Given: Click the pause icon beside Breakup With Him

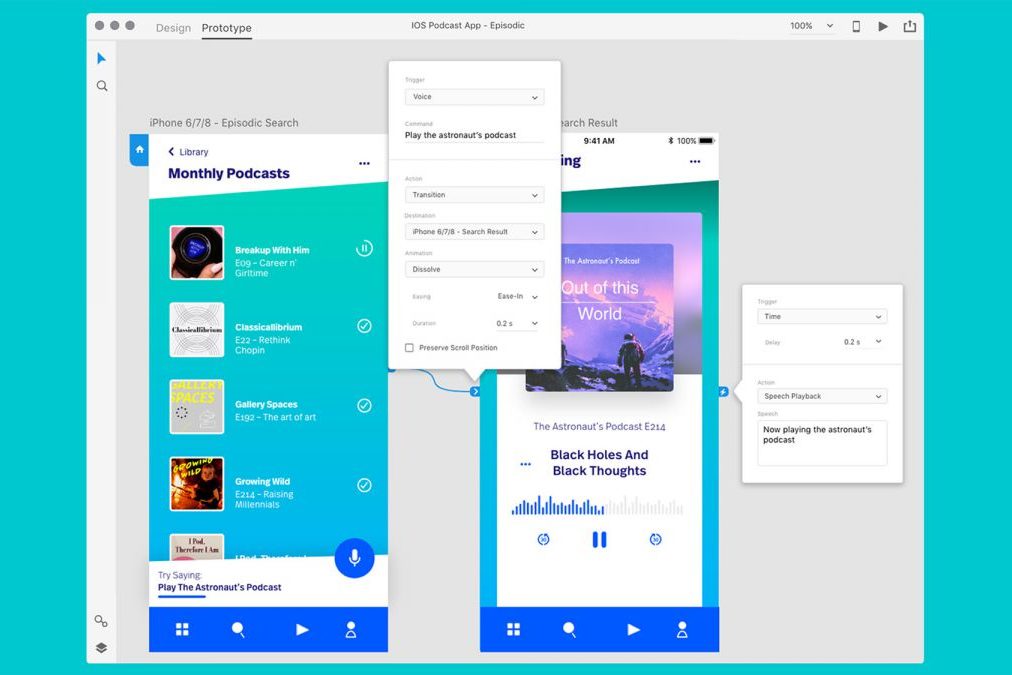Looking at the screenshot, I should [364, 248].
